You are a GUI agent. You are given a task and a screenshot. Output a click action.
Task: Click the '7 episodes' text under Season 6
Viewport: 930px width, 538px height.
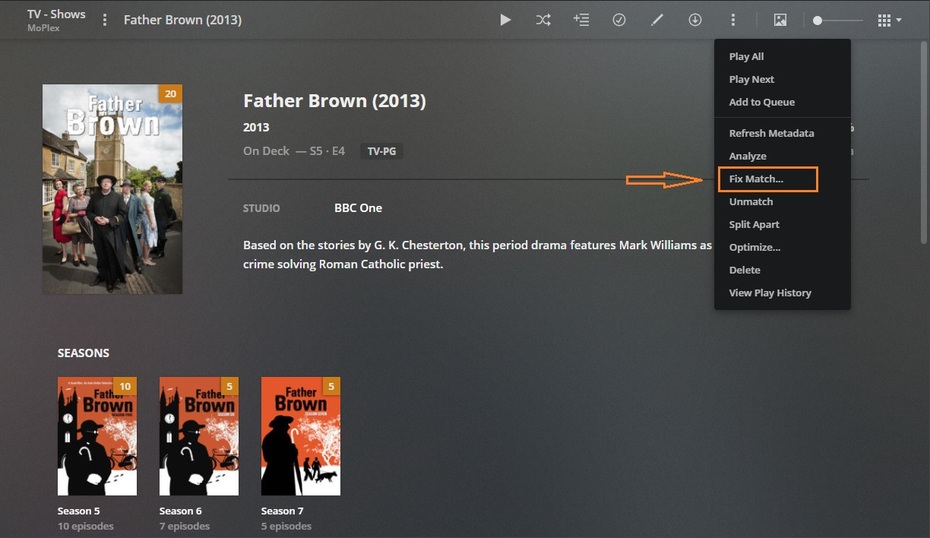tap(184, 526)
